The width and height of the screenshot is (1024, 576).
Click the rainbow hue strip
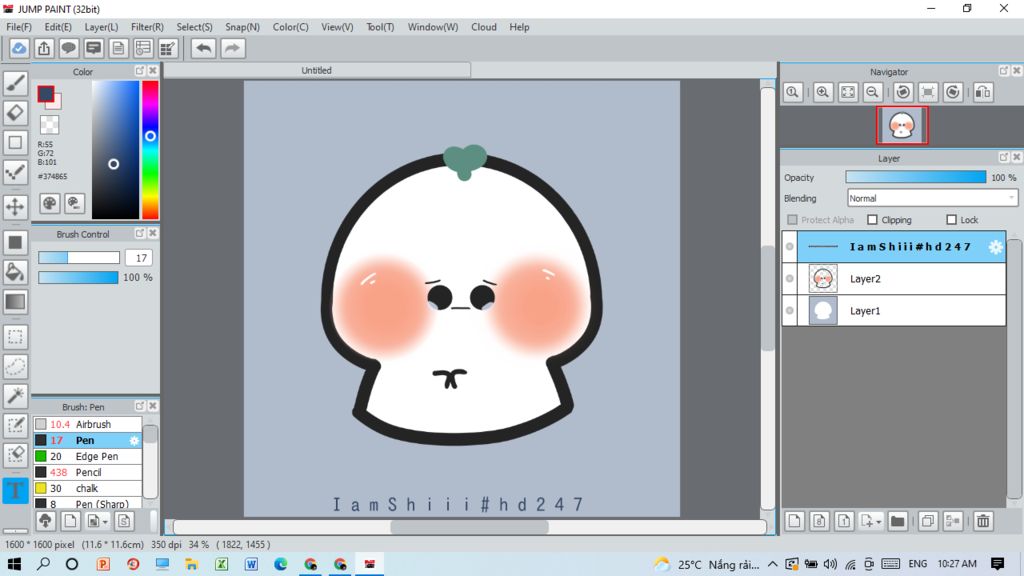tap(150, 150)
